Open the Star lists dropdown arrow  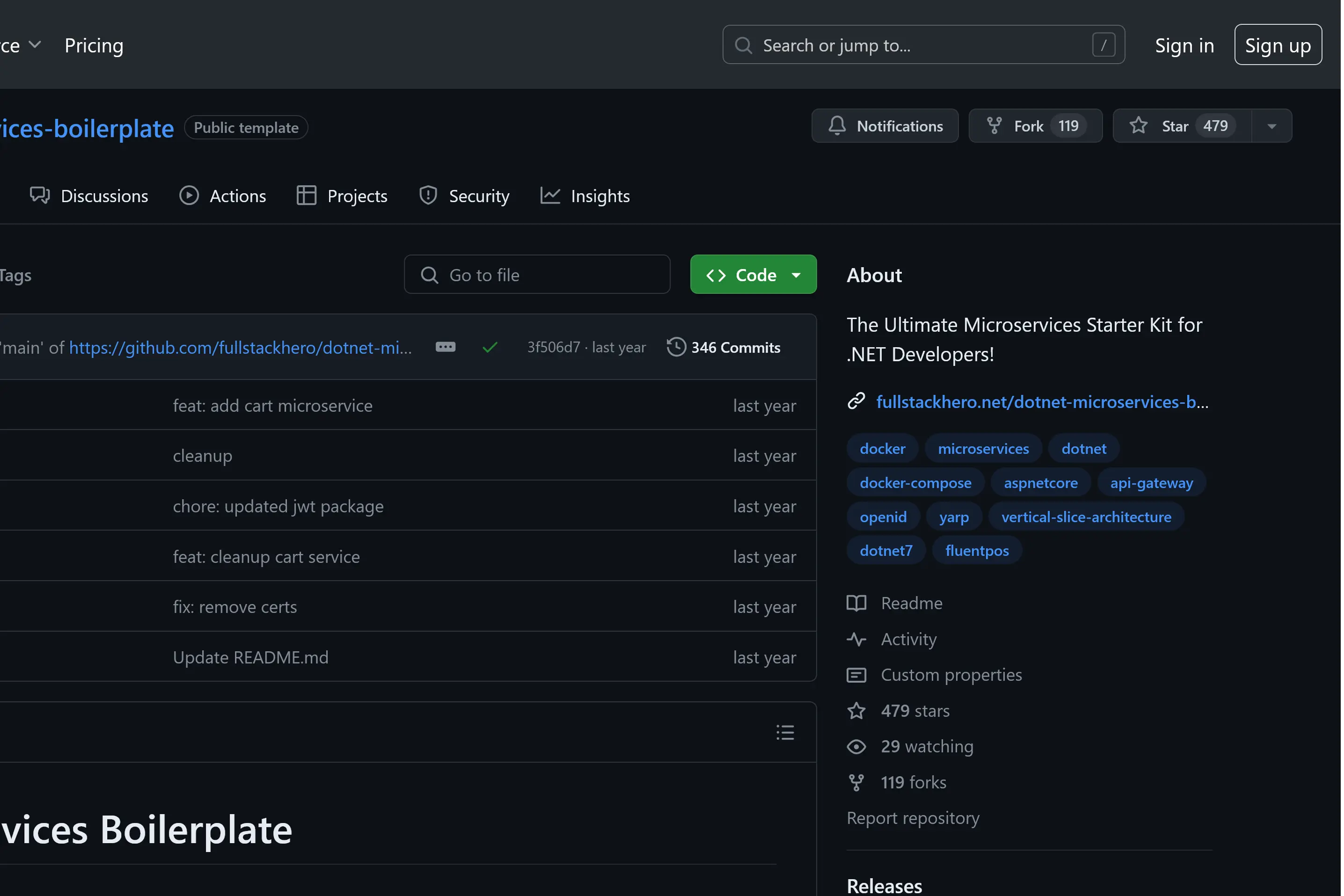point(1271,126)
